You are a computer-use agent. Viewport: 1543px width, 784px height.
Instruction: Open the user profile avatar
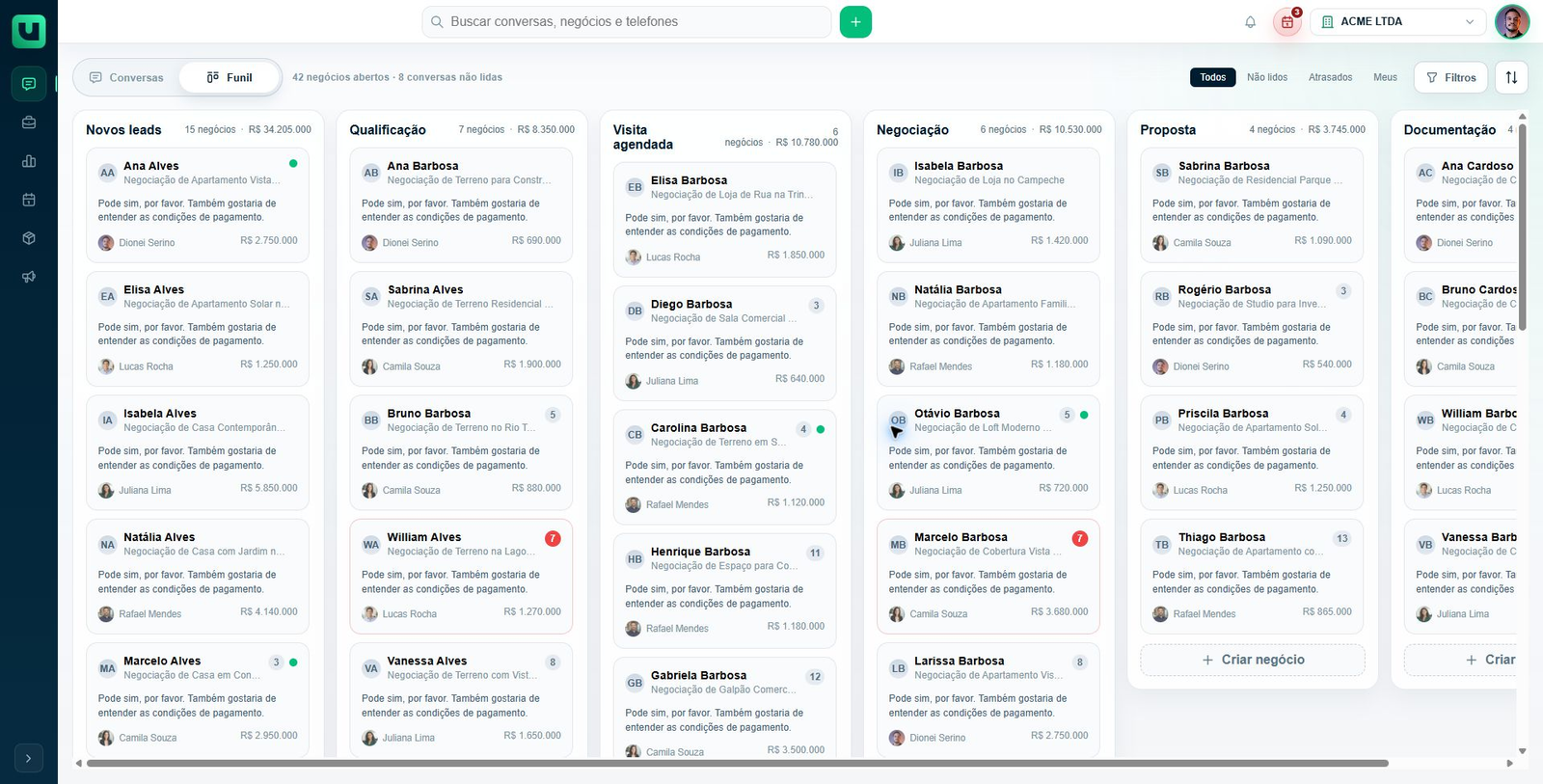click(1512, 21)
